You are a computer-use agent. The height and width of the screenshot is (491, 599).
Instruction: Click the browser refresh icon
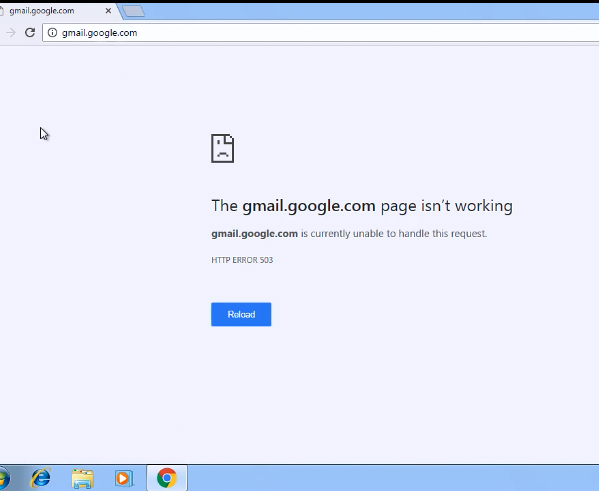[x=30, y=32]
